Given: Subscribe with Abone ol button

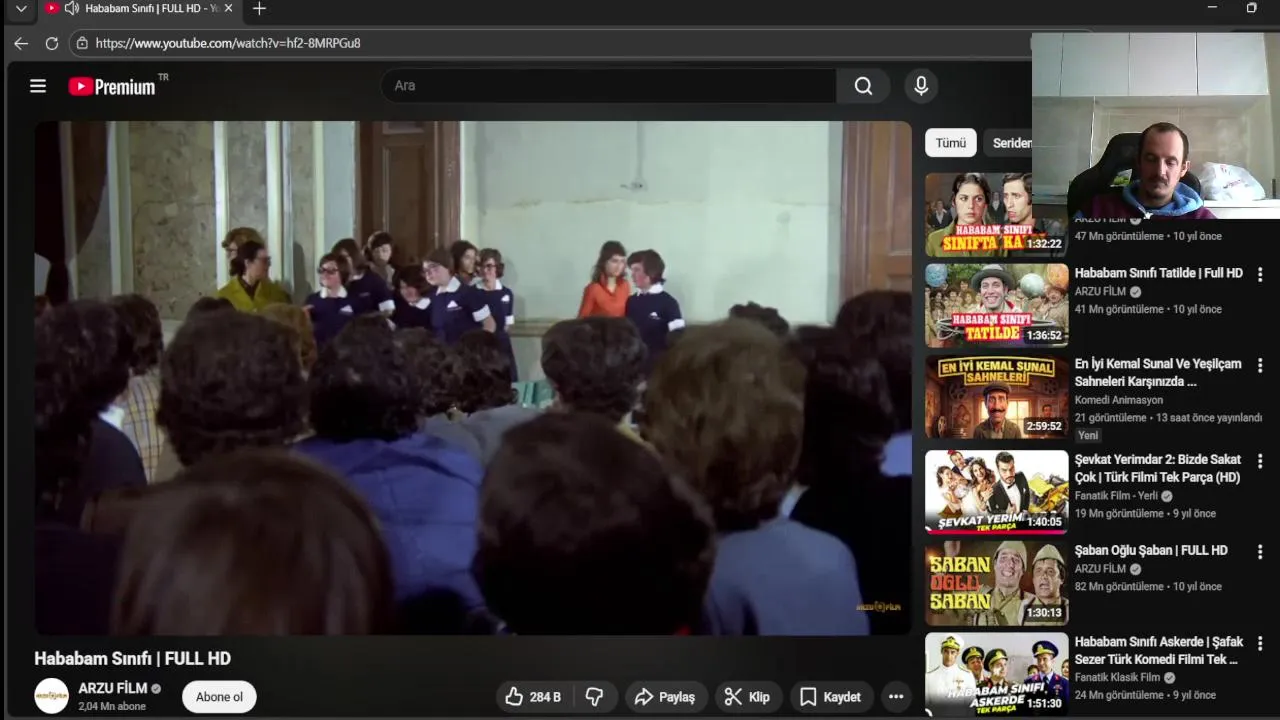Looking at the screenshot, I should pyautogui.click(x=219, y=697).
